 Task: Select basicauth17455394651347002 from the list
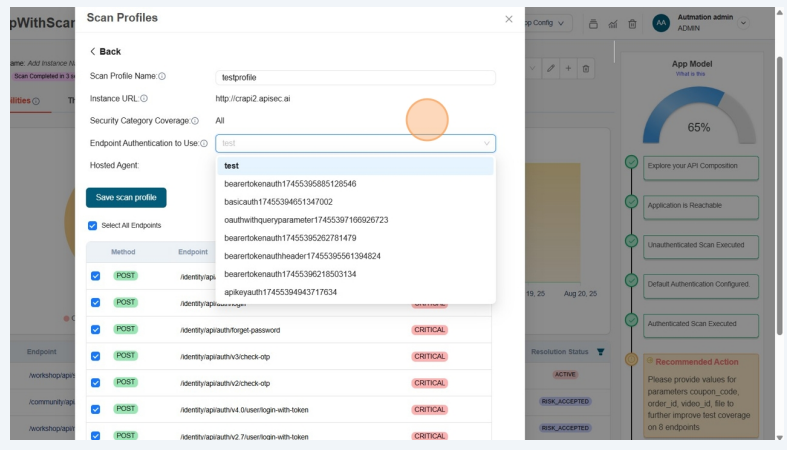point(278,202)
